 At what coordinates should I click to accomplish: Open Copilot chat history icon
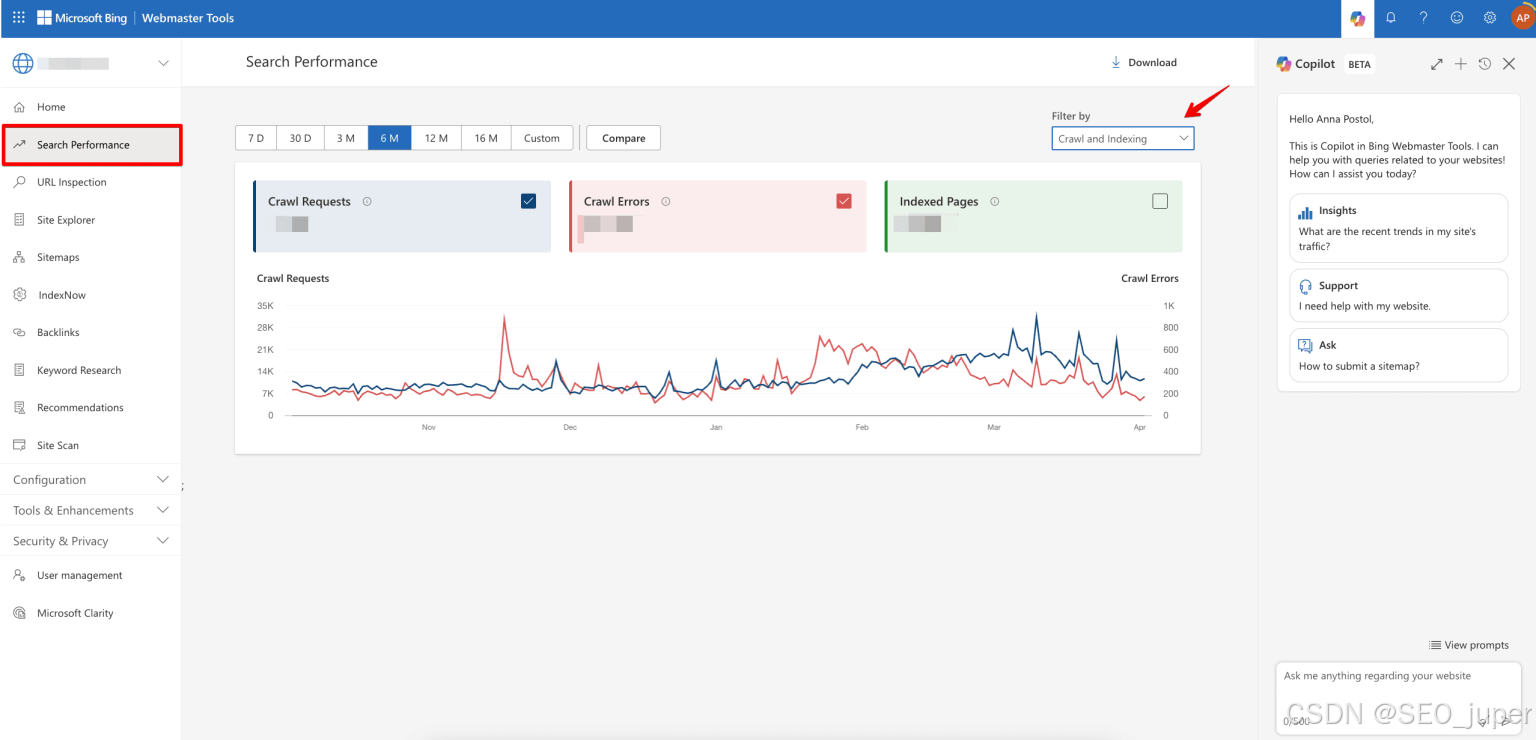click(x=1485, y=64)
